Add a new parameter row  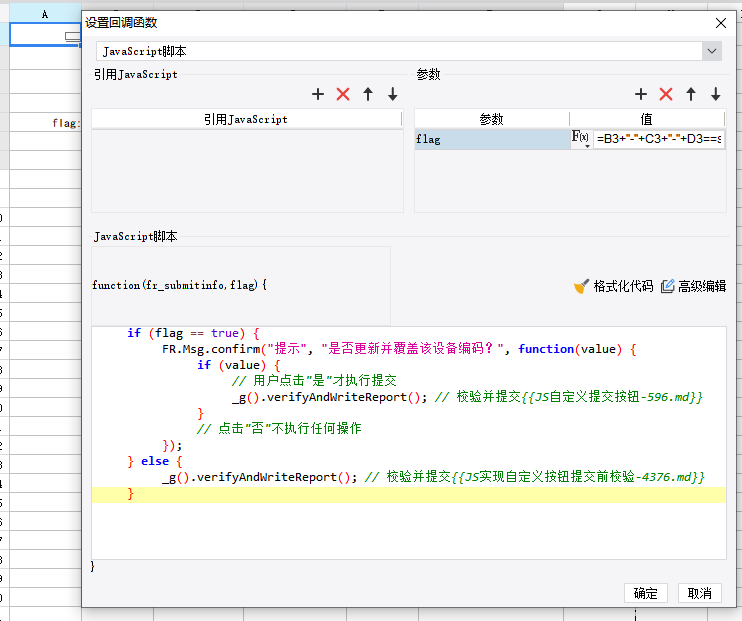pos(641,94)
